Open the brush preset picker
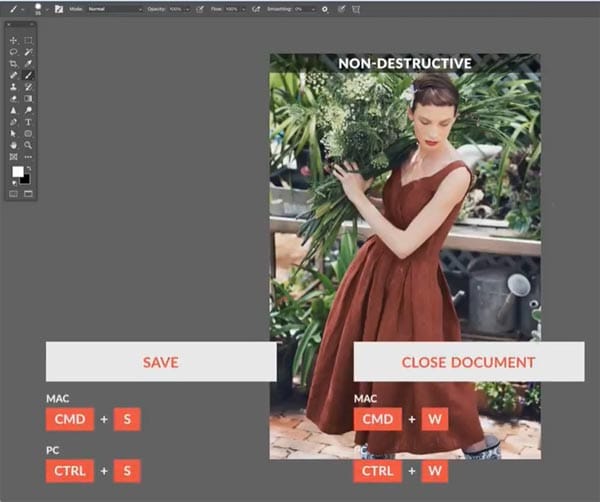Image resolution: width=600 pixels, height=502 pixels. [x=41, y=7]
